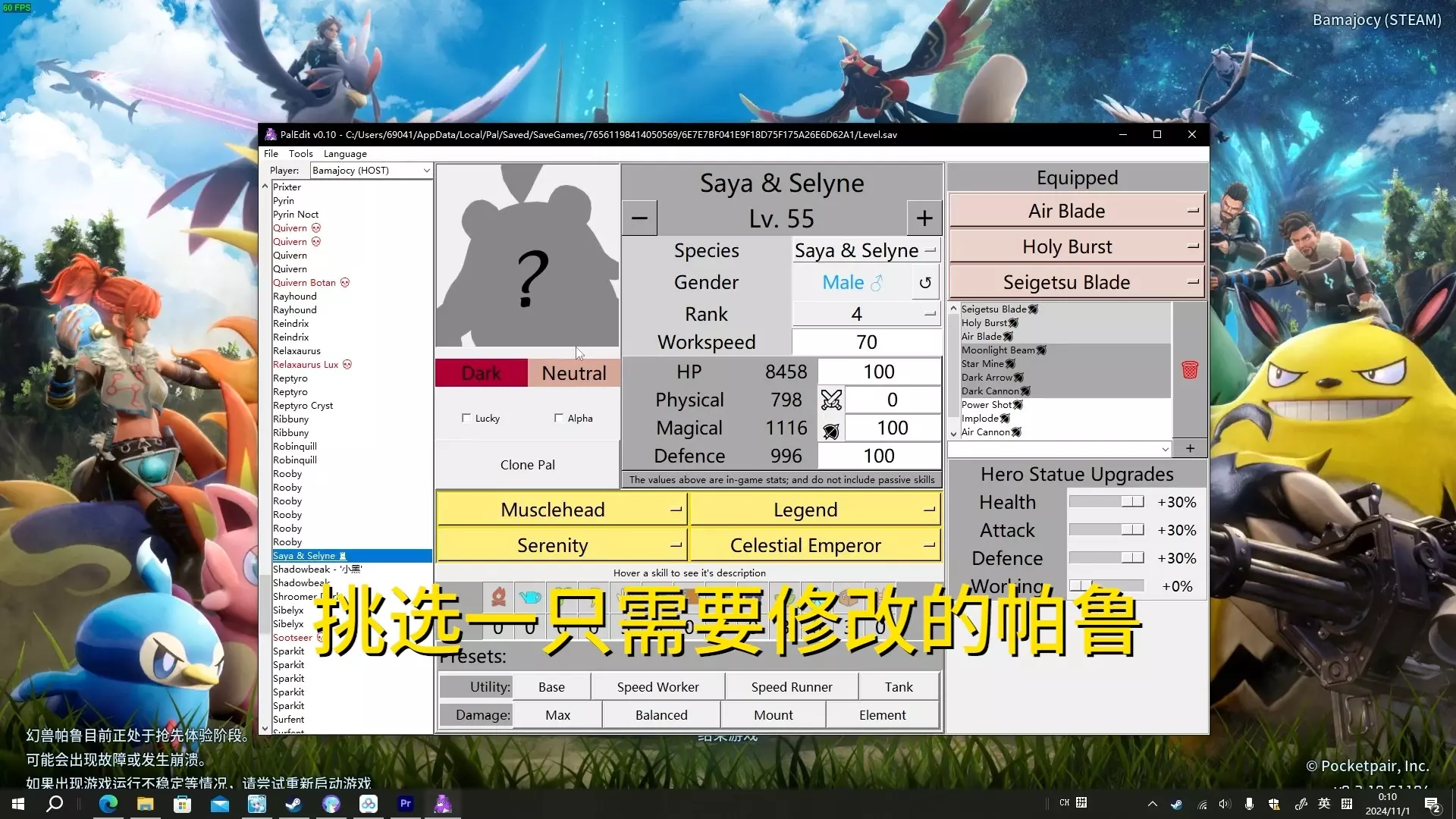This screenshot has width=1456, height=819.
Task: Open the Language menu
Action: pos(345,154)
